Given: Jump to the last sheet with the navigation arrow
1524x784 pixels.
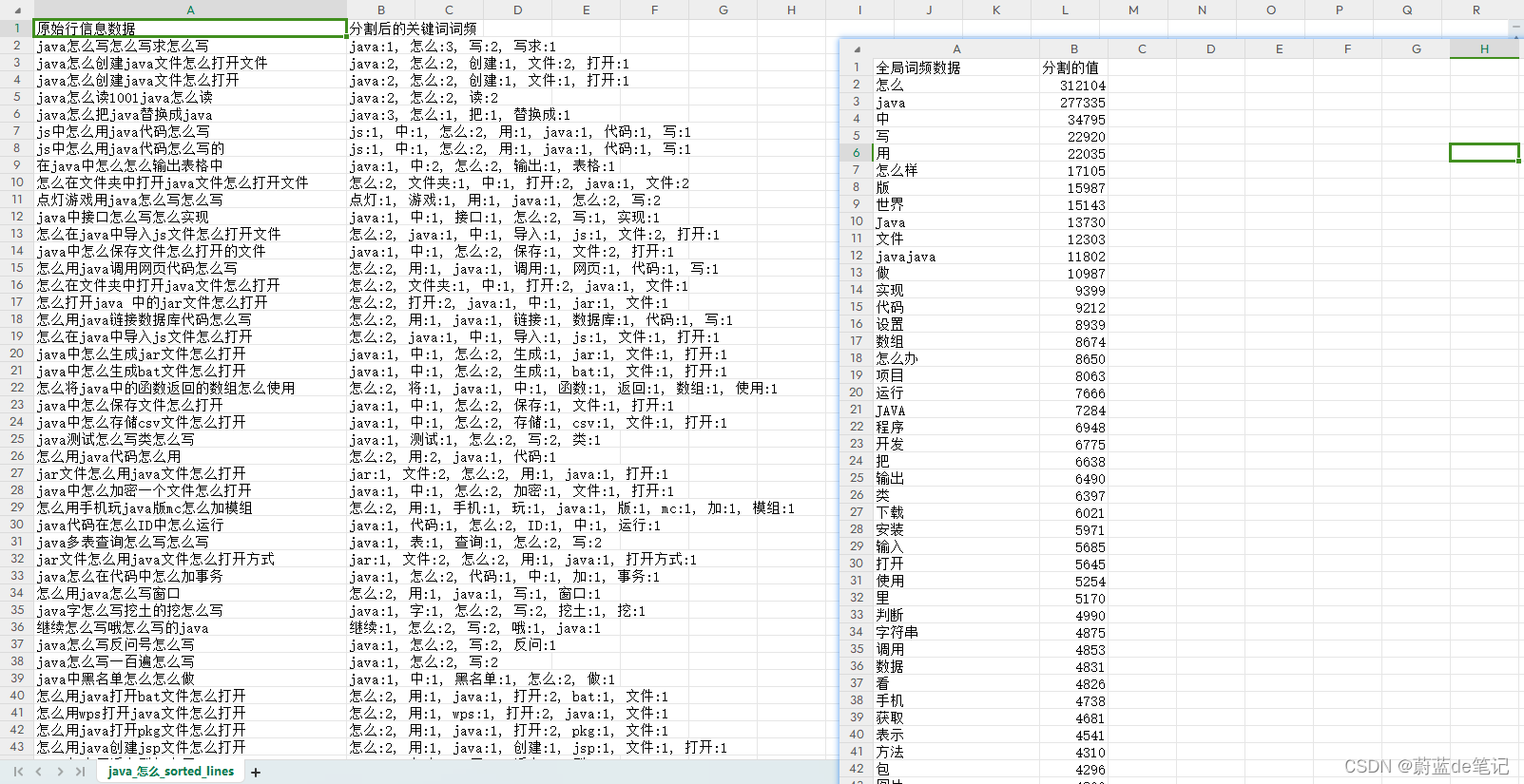Looking at the screenshot, I should pyautogui.click(x=80, y=772).
